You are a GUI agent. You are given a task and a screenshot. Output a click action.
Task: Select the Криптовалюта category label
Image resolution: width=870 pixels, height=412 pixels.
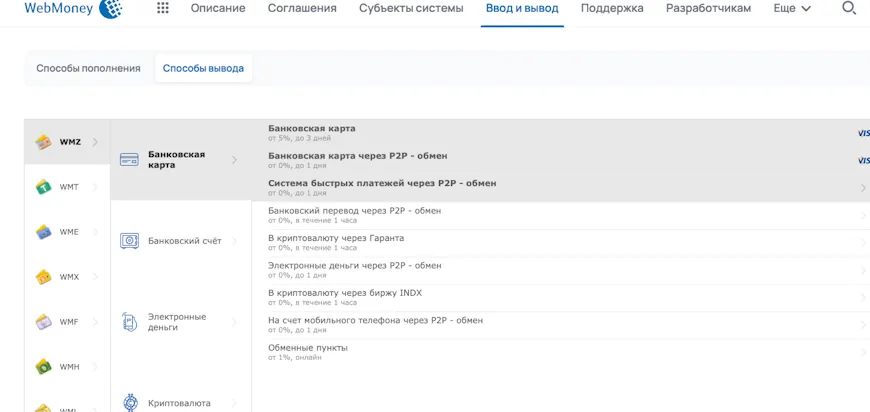click(x=179, y=403)
